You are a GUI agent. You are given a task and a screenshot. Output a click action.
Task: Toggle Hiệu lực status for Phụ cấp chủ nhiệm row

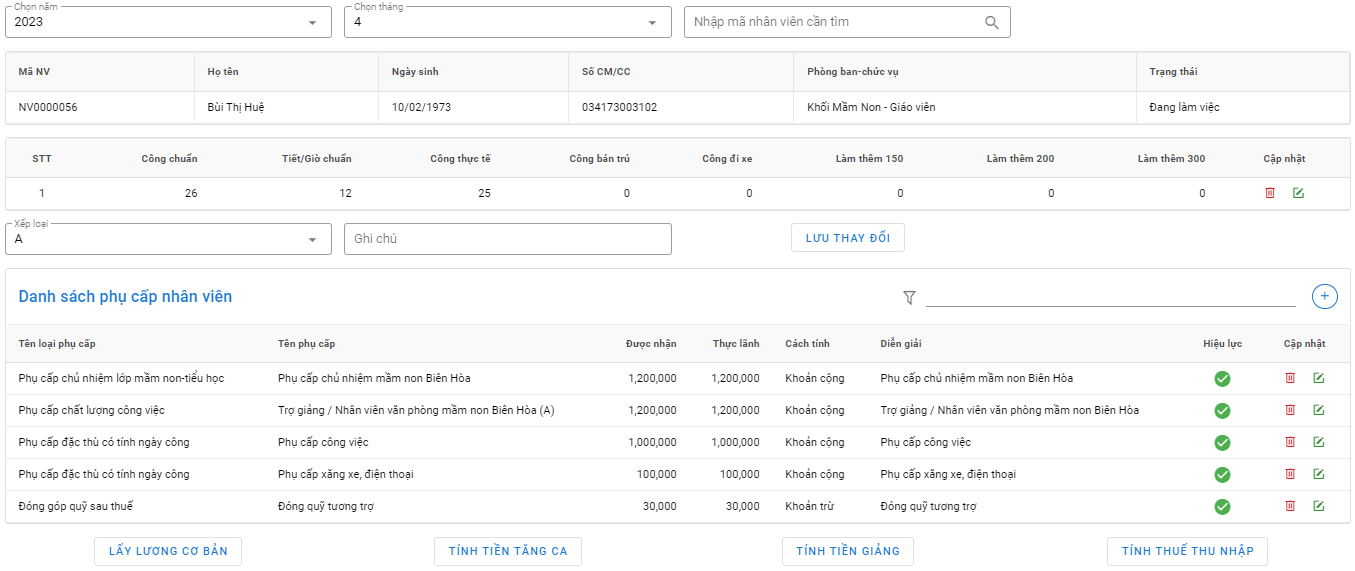click(x=1222, y=379)
